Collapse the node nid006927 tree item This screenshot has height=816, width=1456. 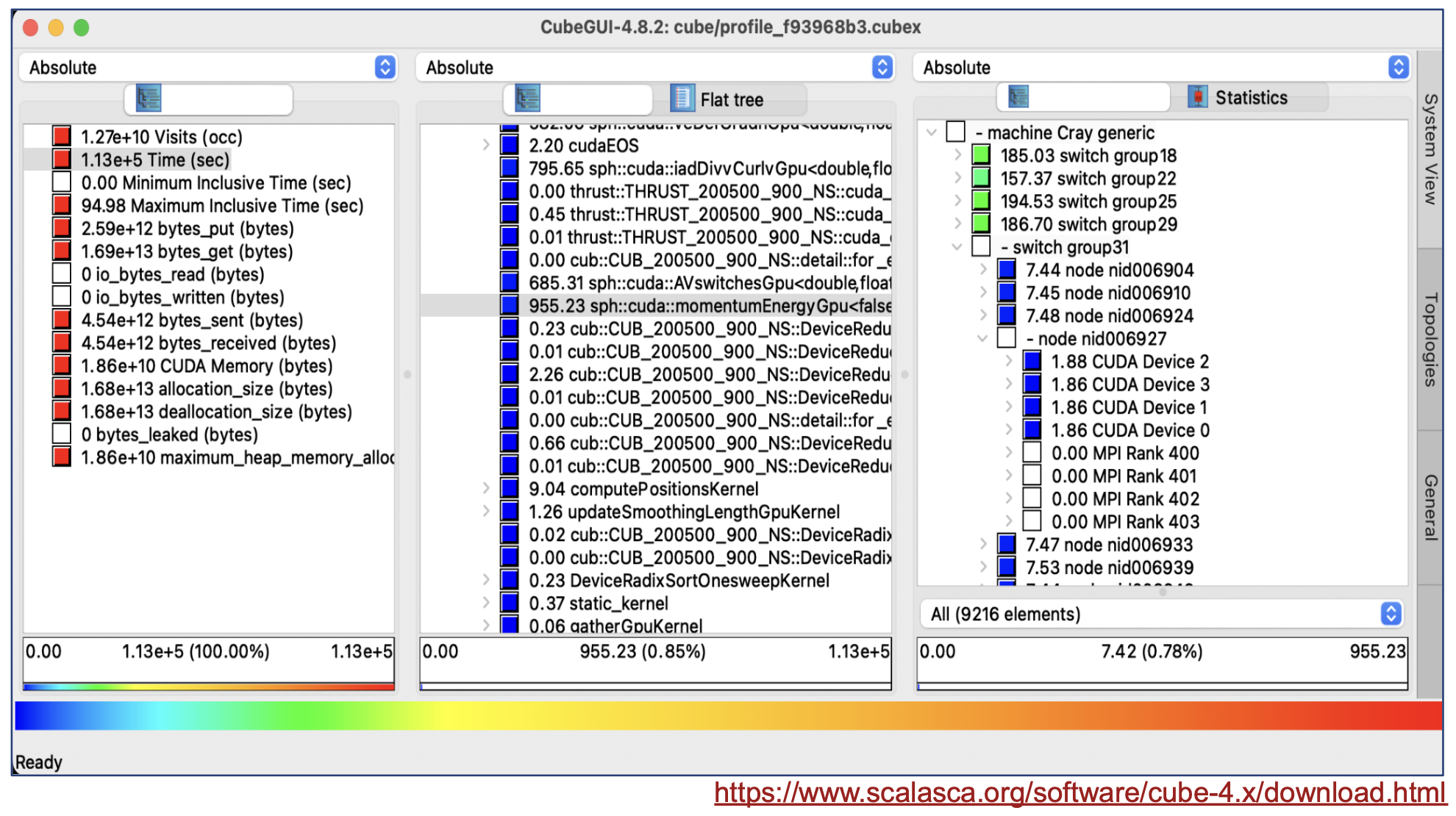click(x=983, y=338)
